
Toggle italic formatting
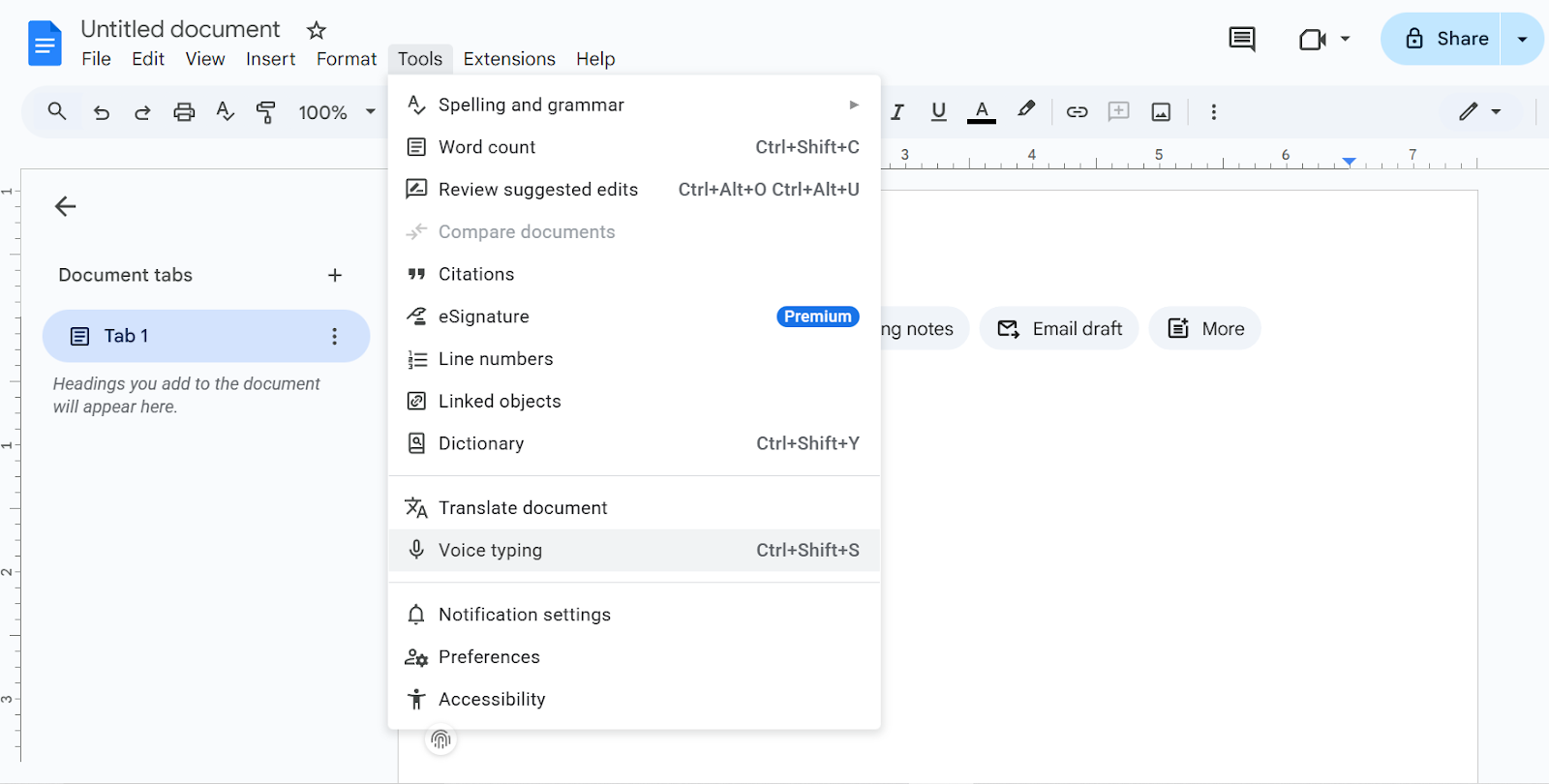coord(897,112)
